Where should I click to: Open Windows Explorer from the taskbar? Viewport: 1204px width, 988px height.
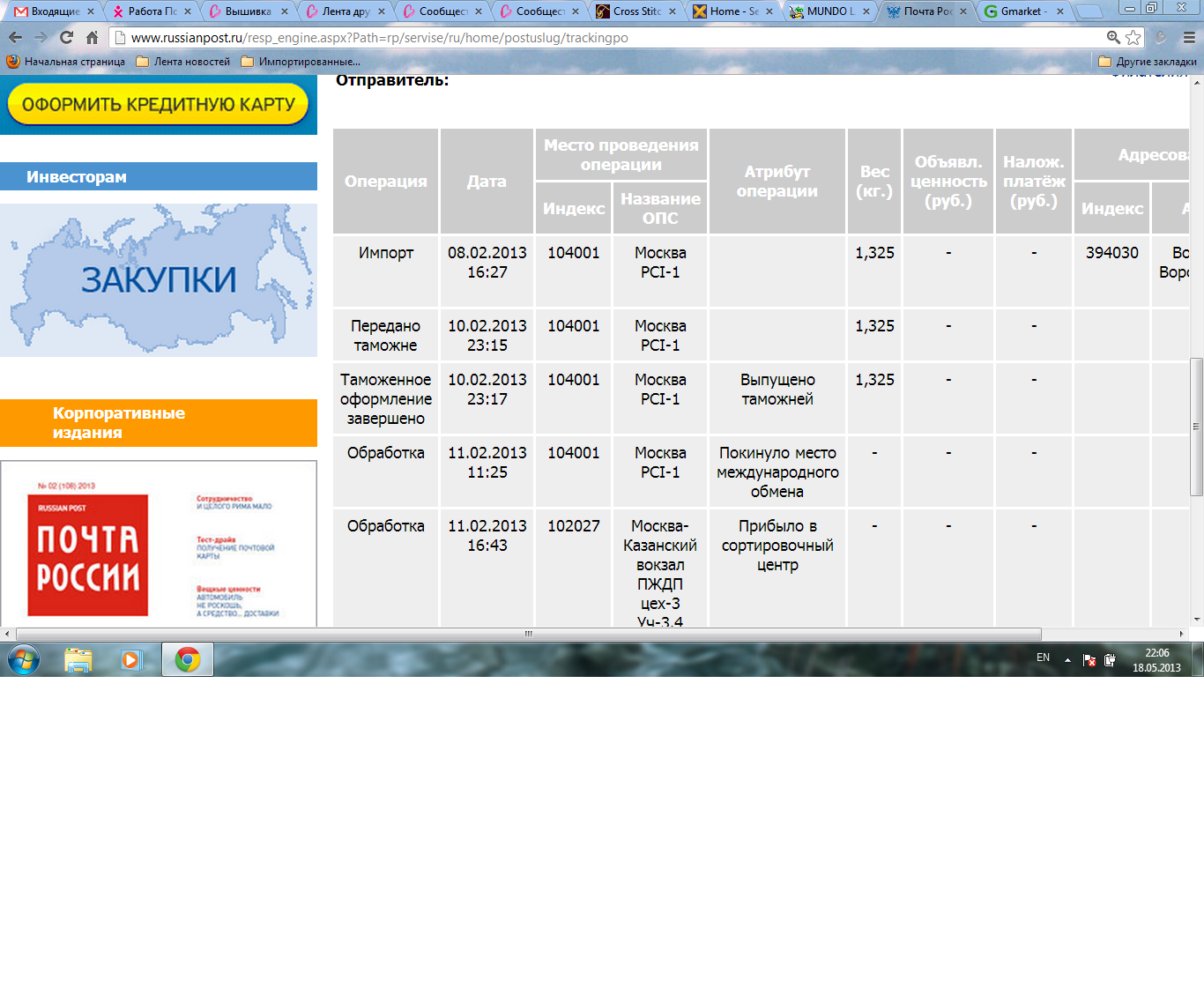pos(78,659)
